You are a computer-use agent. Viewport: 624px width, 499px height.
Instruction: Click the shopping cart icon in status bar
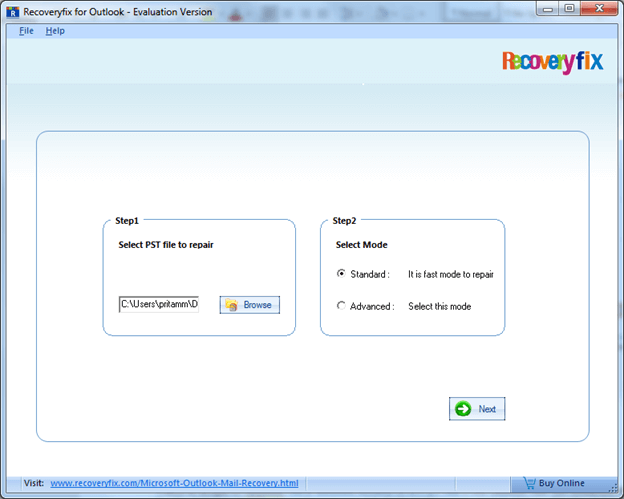tap(529, 483)
